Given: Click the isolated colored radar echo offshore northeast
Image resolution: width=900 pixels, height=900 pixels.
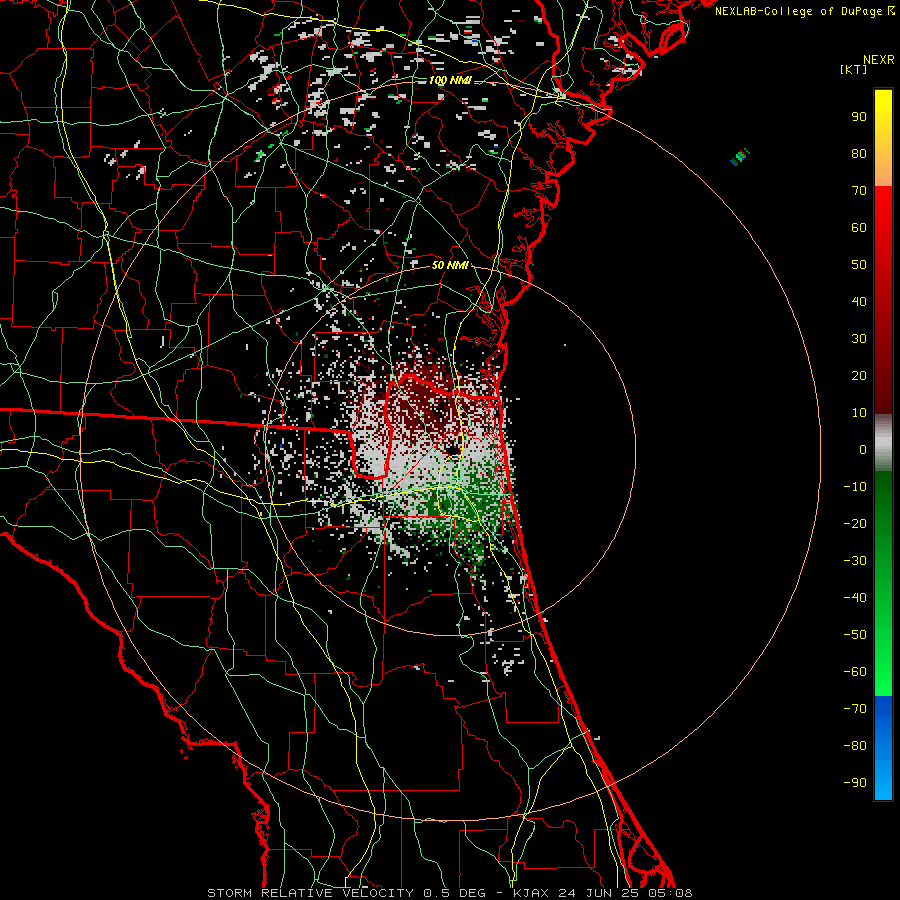Looking at the screenshot, I should click(x=740, y=157).
